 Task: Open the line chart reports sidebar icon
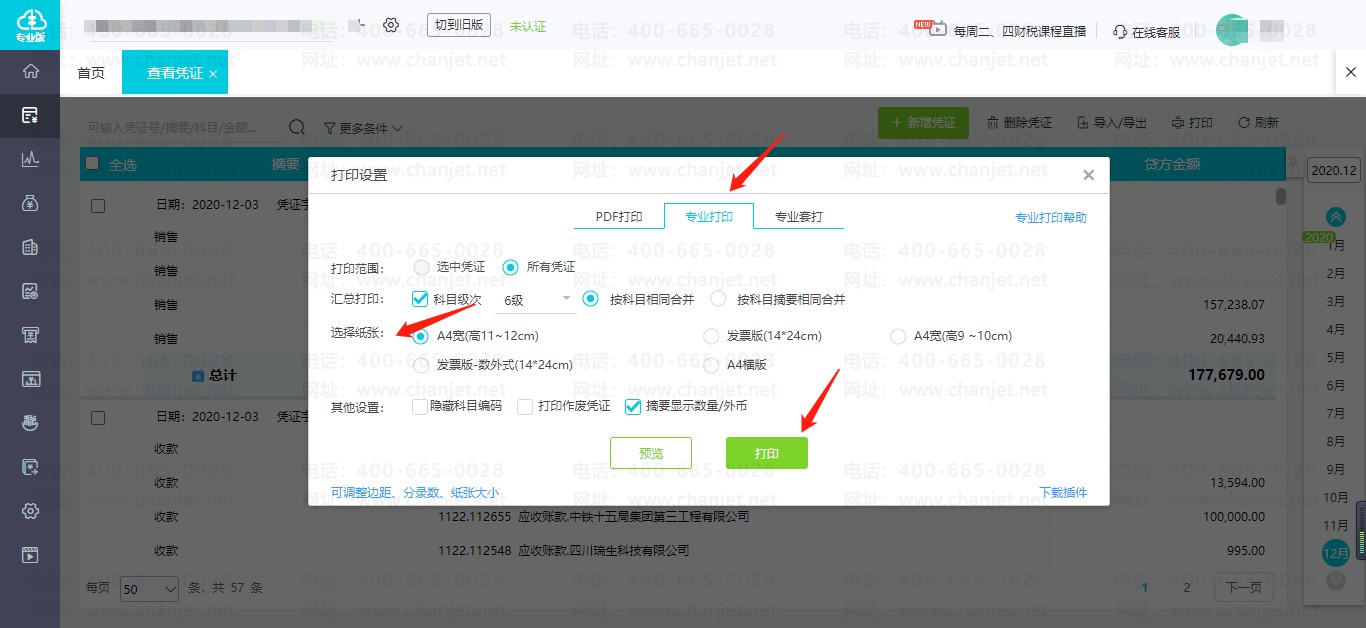[x=30, y=158]
